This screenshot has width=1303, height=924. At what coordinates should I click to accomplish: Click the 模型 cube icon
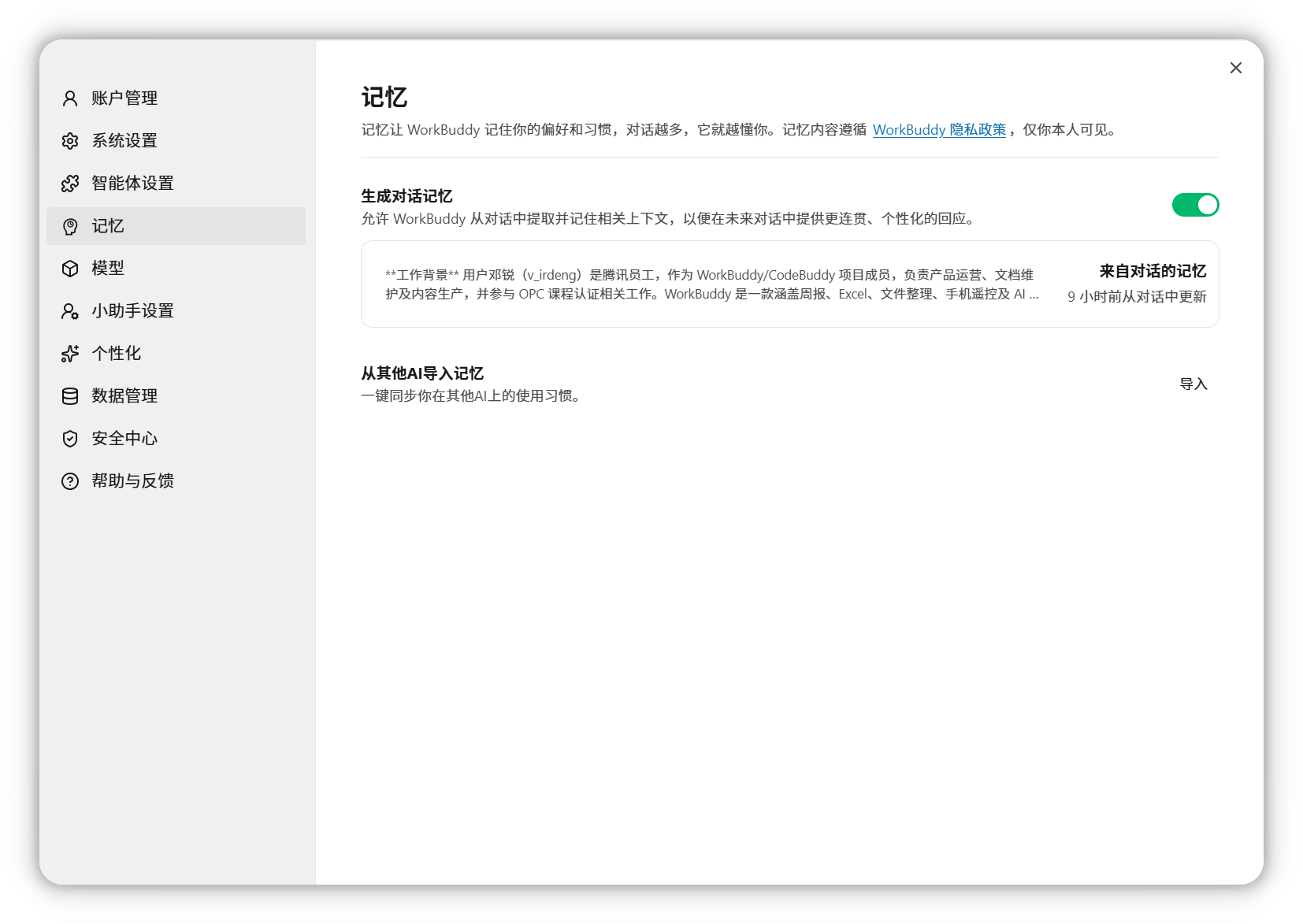(70, 269)
